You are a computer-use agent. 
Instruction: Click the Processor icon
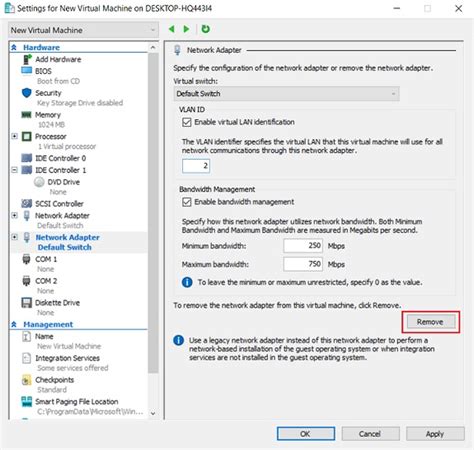coord(27,136)
